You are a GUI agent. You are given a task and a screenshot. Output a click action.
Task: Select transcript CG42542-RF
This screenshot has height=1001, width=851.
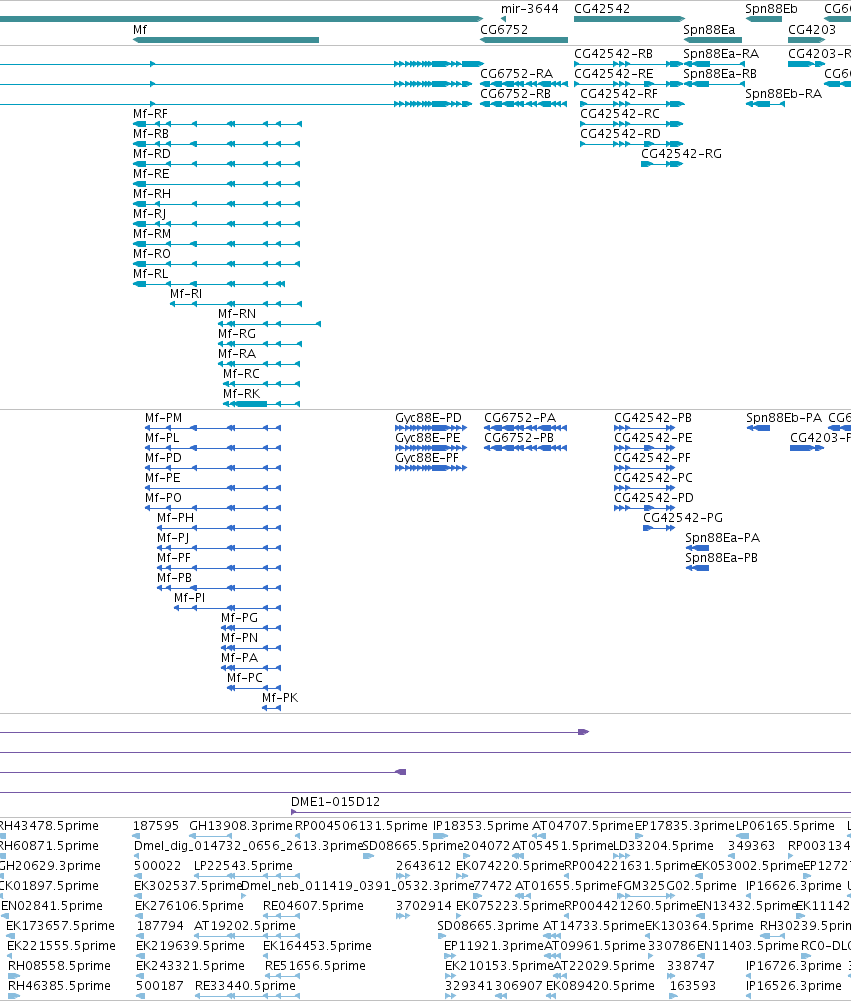619,94
